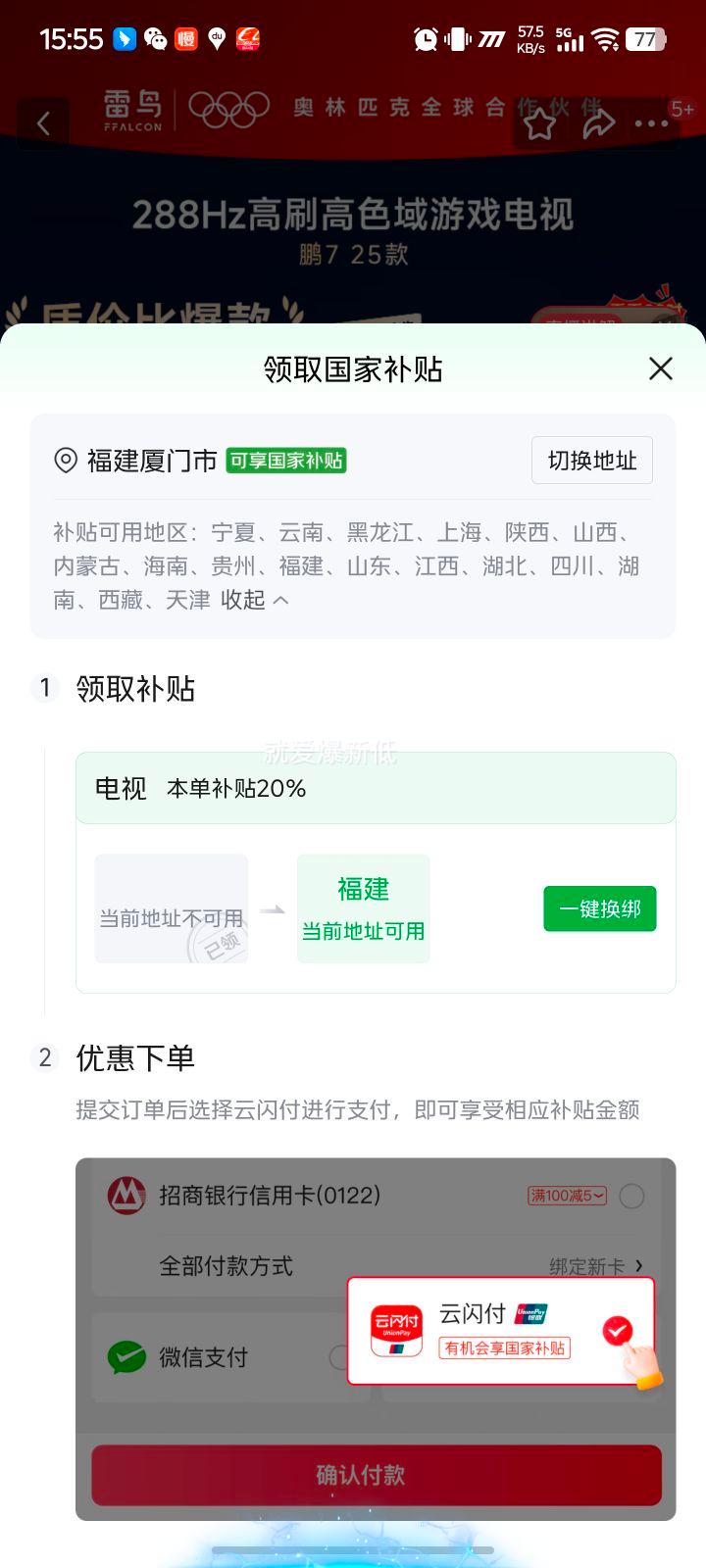This screenshot has width=706, height=1568.
Task: Tap the location pin icon
Action: coord(66,461)
